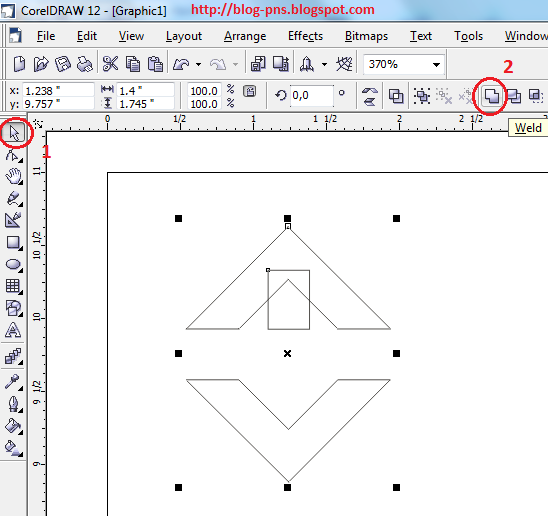Expand the Undo history arrow

(199, 64)
